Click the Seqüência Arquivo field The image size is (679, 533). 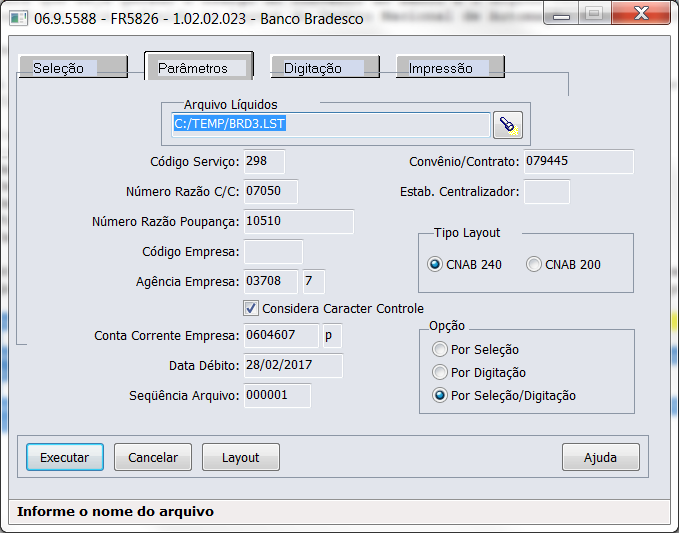pyautogui.click(x=277, y=395)
